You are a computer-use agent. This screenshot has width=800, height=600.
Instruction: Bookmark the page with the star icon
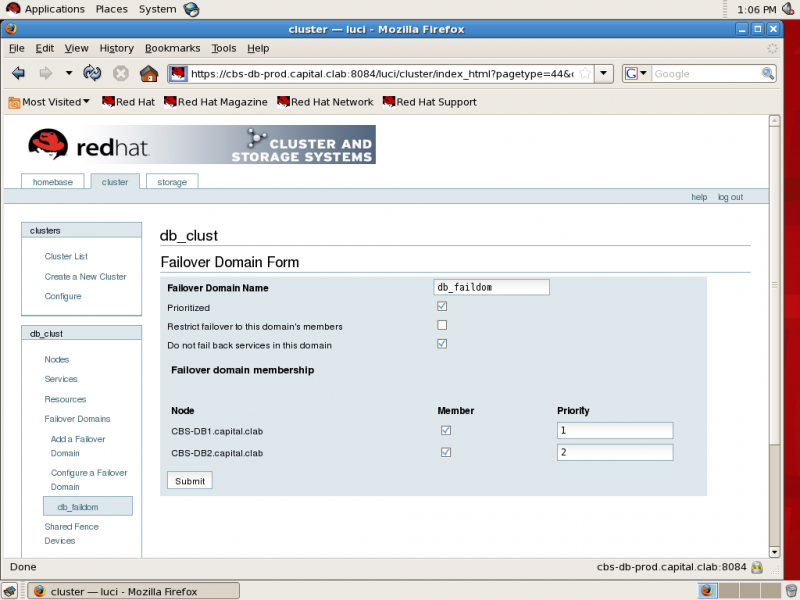(x=585, y=73)
